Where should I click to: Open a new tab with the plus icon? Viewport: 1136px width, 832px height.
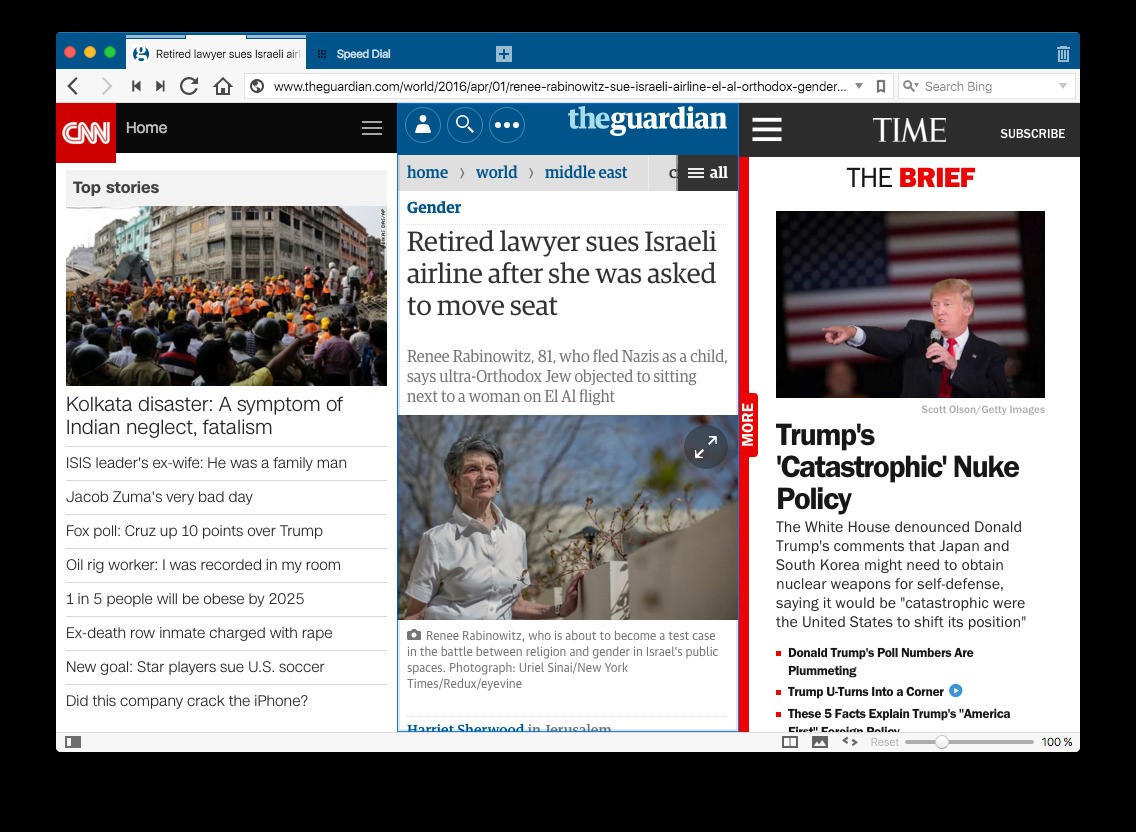coord(504,54)
